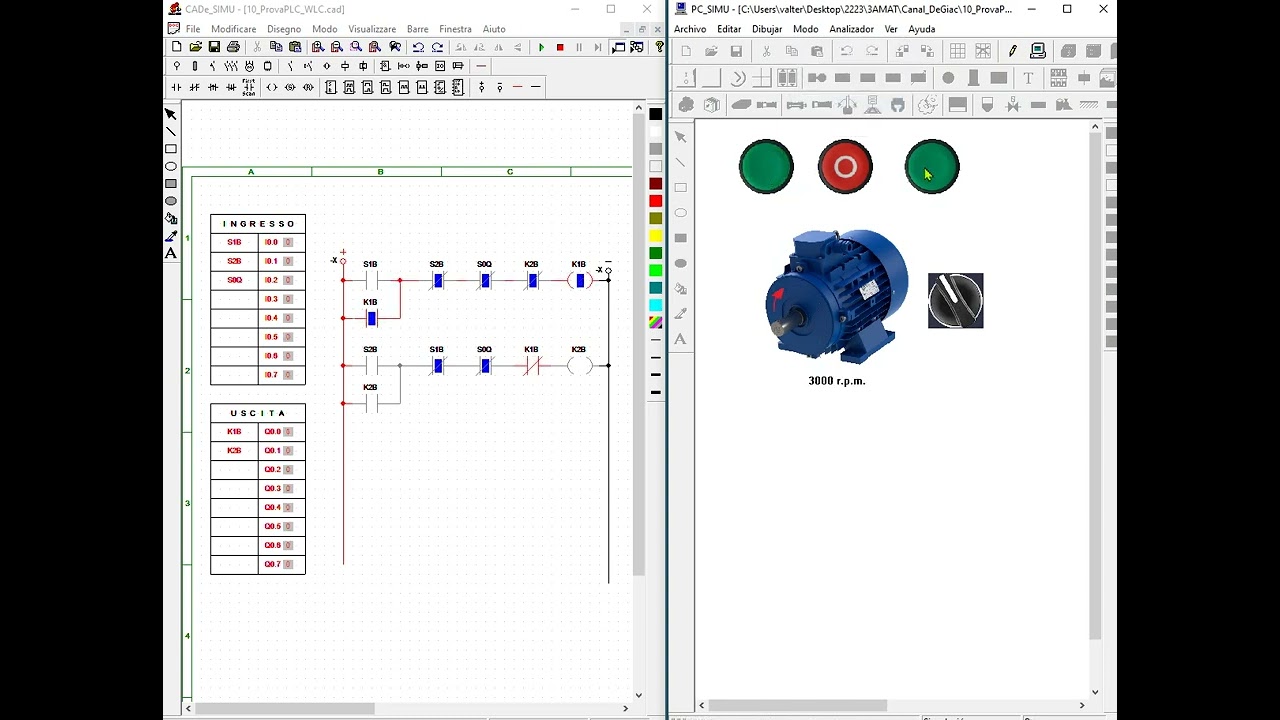Save the CADe_SIMU drawing

click(214, 47)
